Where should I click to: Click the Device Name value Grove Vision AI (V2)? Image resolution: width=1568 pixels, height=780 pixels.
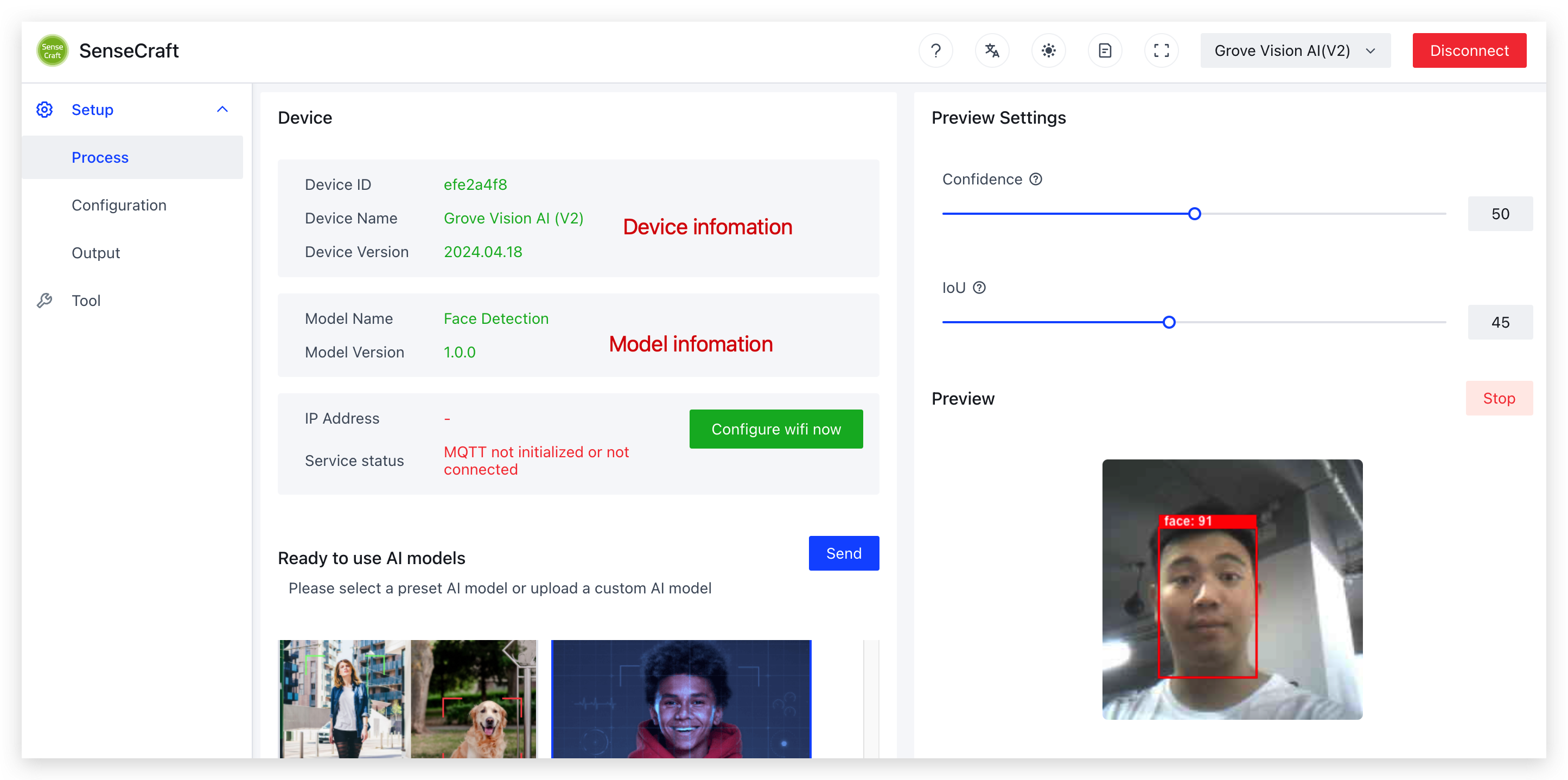513,218
